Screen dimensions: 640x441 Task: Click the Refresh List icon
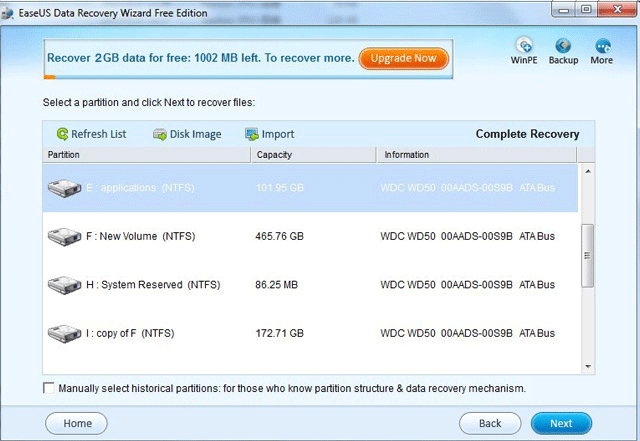point(63,134)
